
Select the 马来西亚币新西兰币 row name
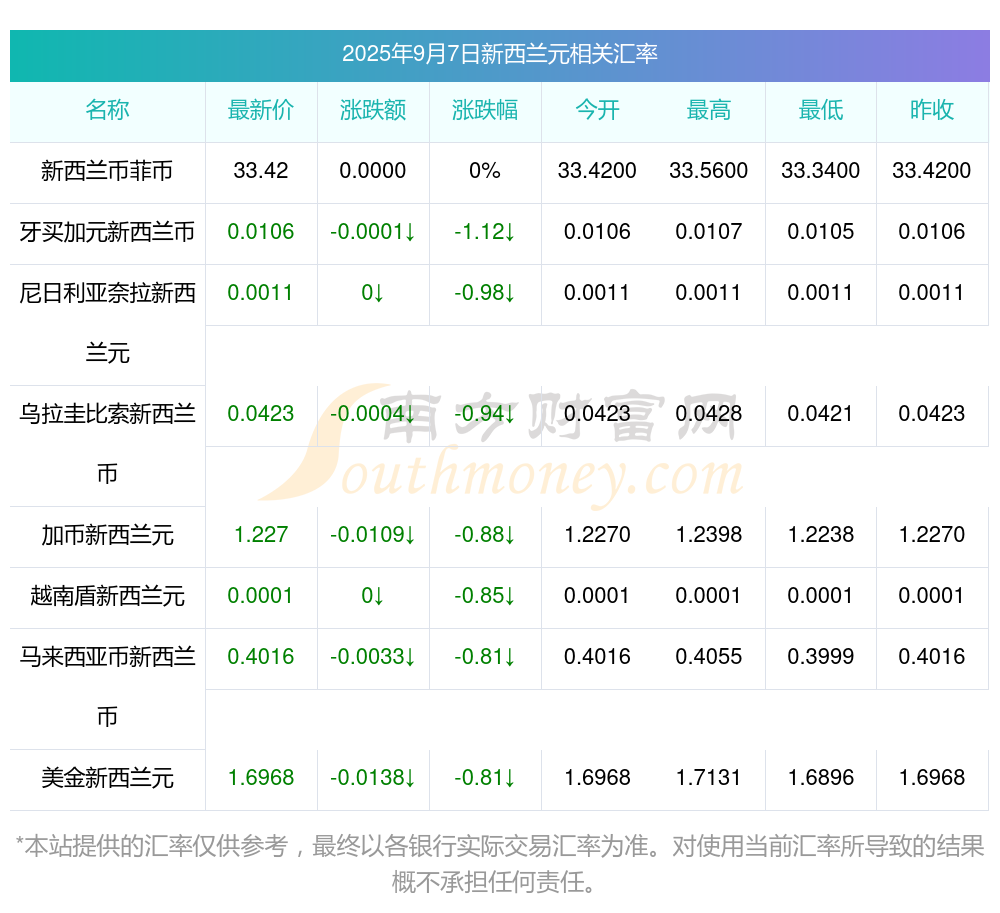pyautogui.click(x=107, y=687)
